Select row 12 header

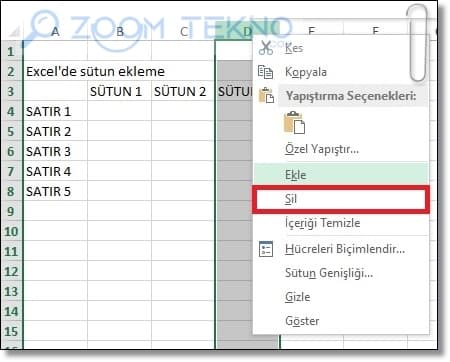[x=11, y=271]
